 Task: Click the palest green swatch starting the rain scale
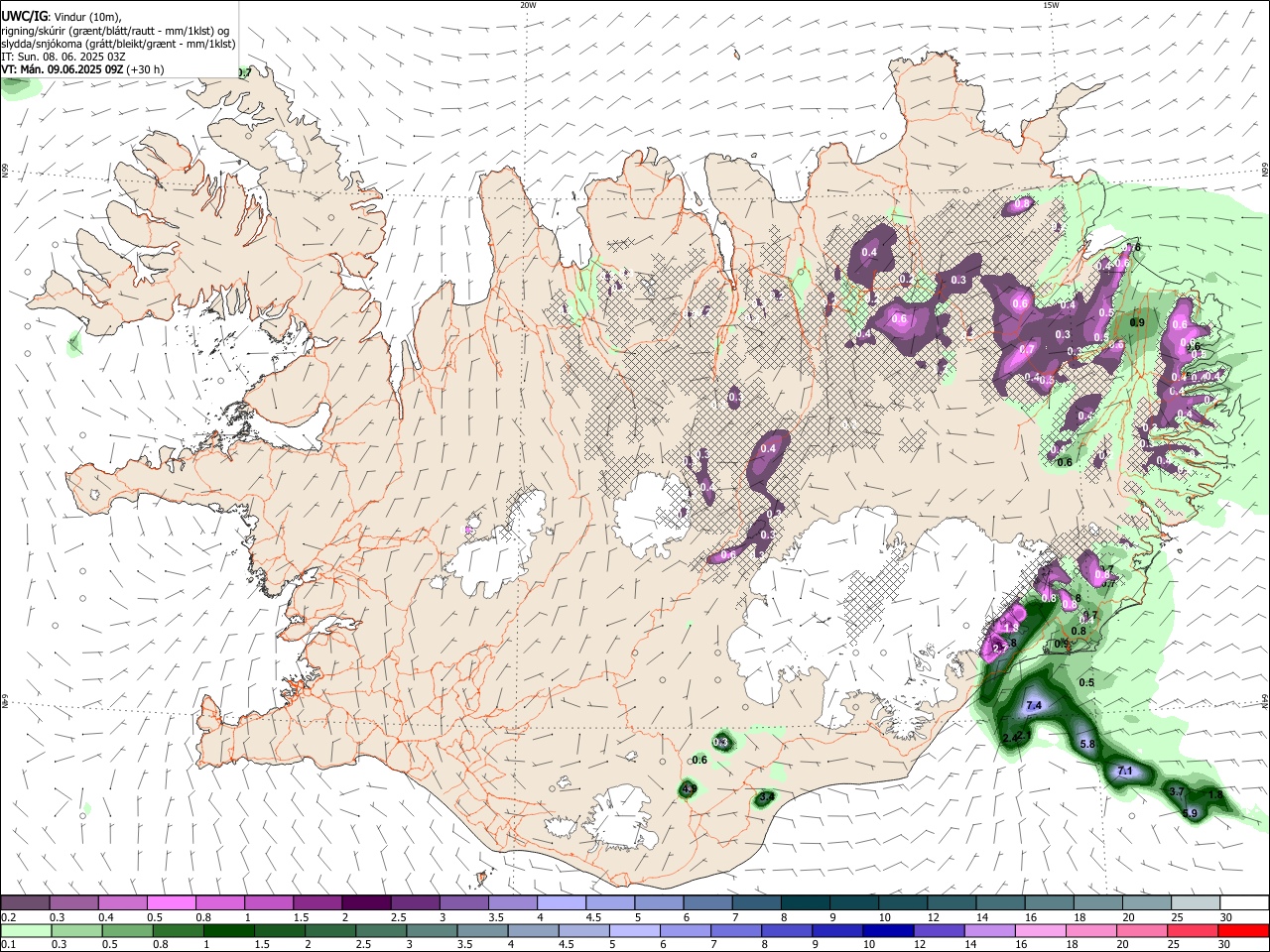pyautogui.click(x=25, y=931)
